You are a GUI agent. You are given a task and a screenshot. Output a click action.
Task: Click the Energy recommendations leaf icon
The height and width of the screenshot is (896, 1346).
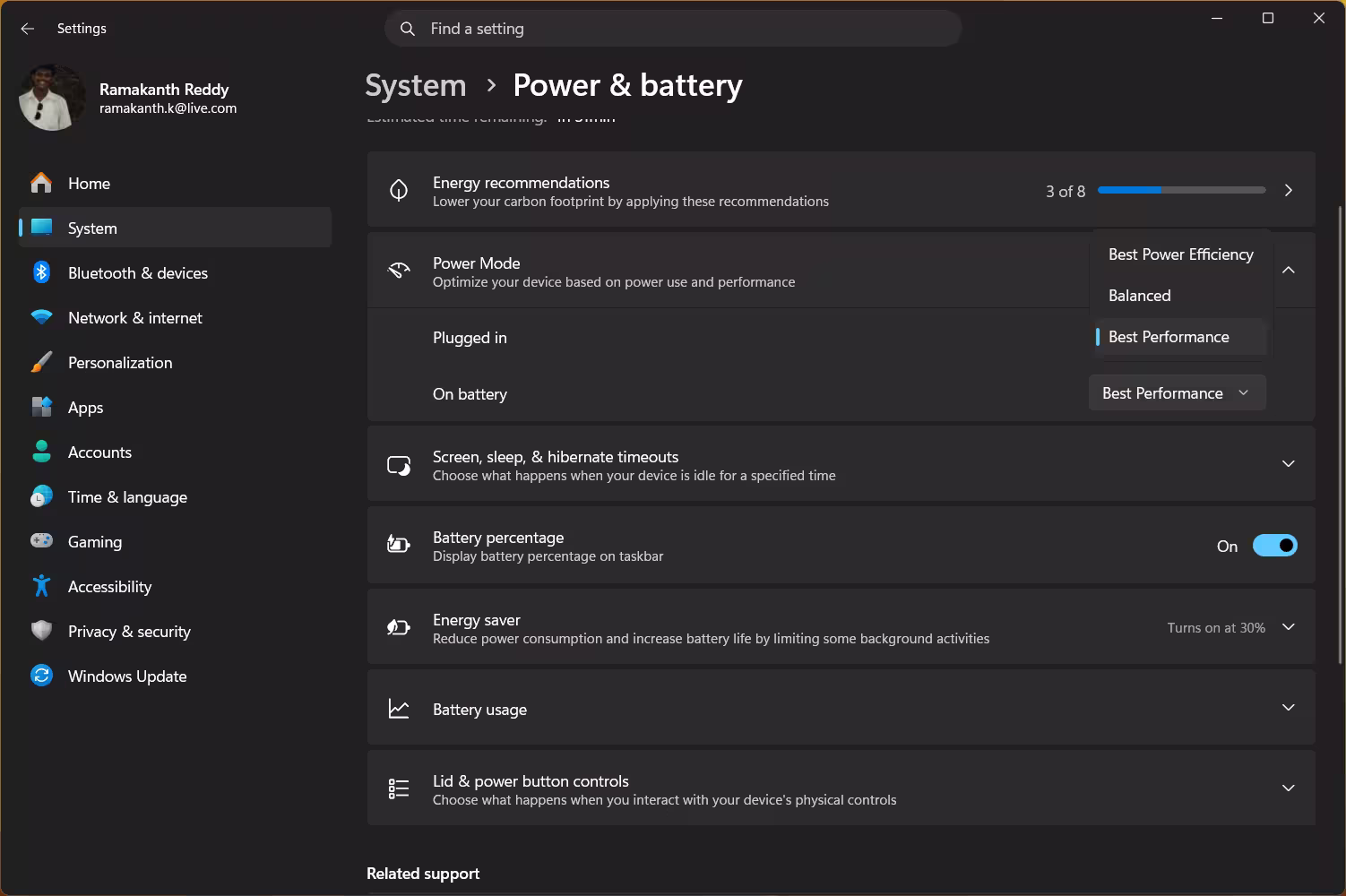(399, 190)
